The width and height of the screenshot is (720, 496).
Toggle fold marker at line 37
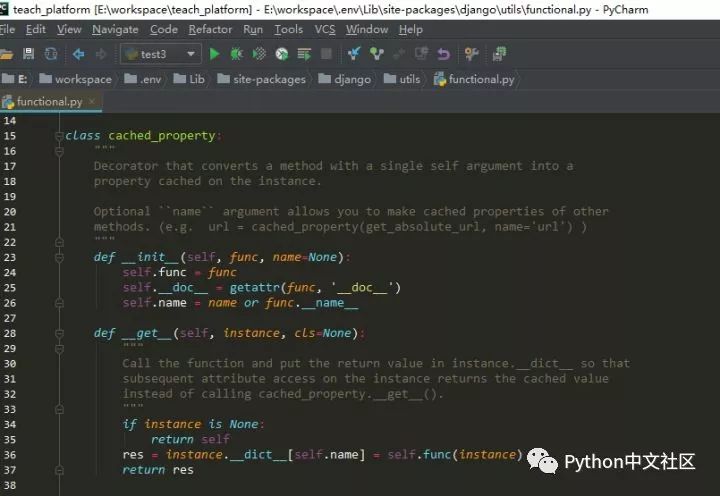pyautogui.click(x=59, y=470)
